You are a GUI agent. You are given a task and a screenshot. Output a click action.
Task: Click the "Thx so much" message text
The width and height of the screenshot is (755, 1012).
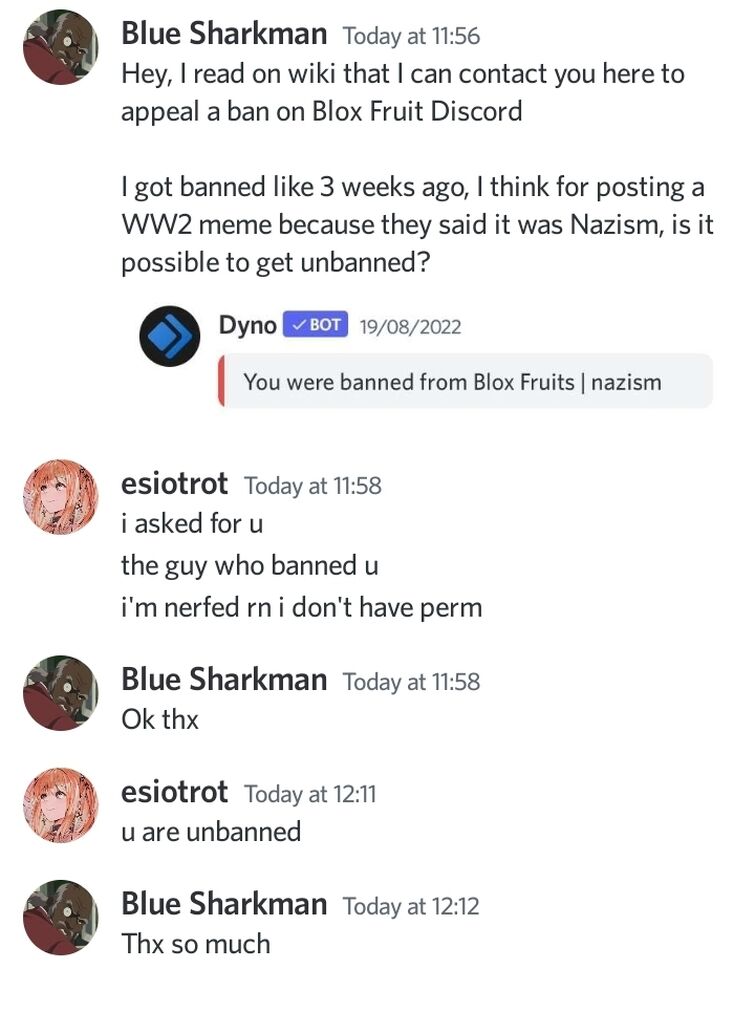pyautogui.click(x=196, y=943)
